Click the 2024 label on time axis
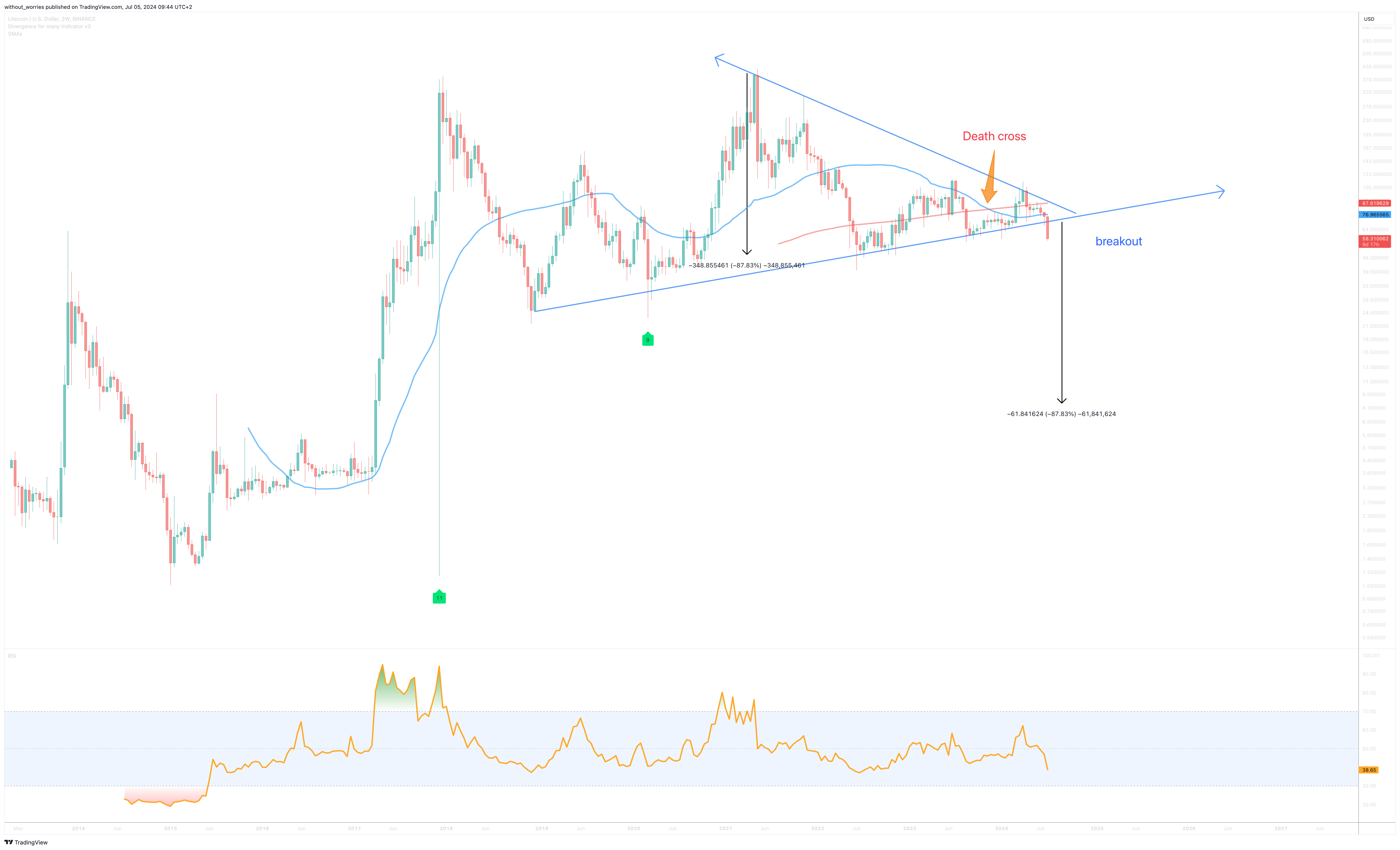This screenshot has width=1400, height=850. click(1002, 828)
